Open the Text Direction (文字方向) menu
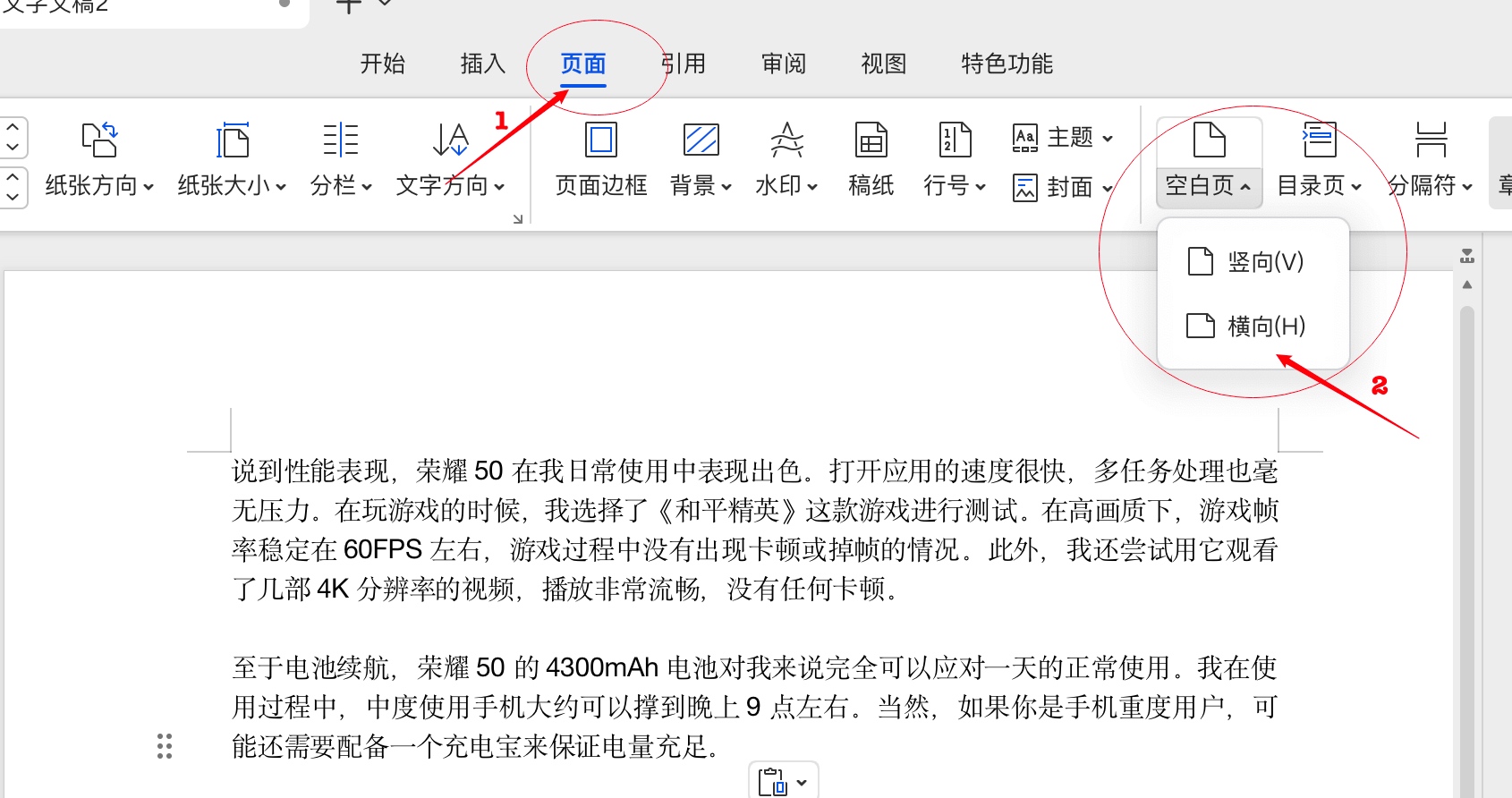The image size is (1512, 798). coord(450,185)
